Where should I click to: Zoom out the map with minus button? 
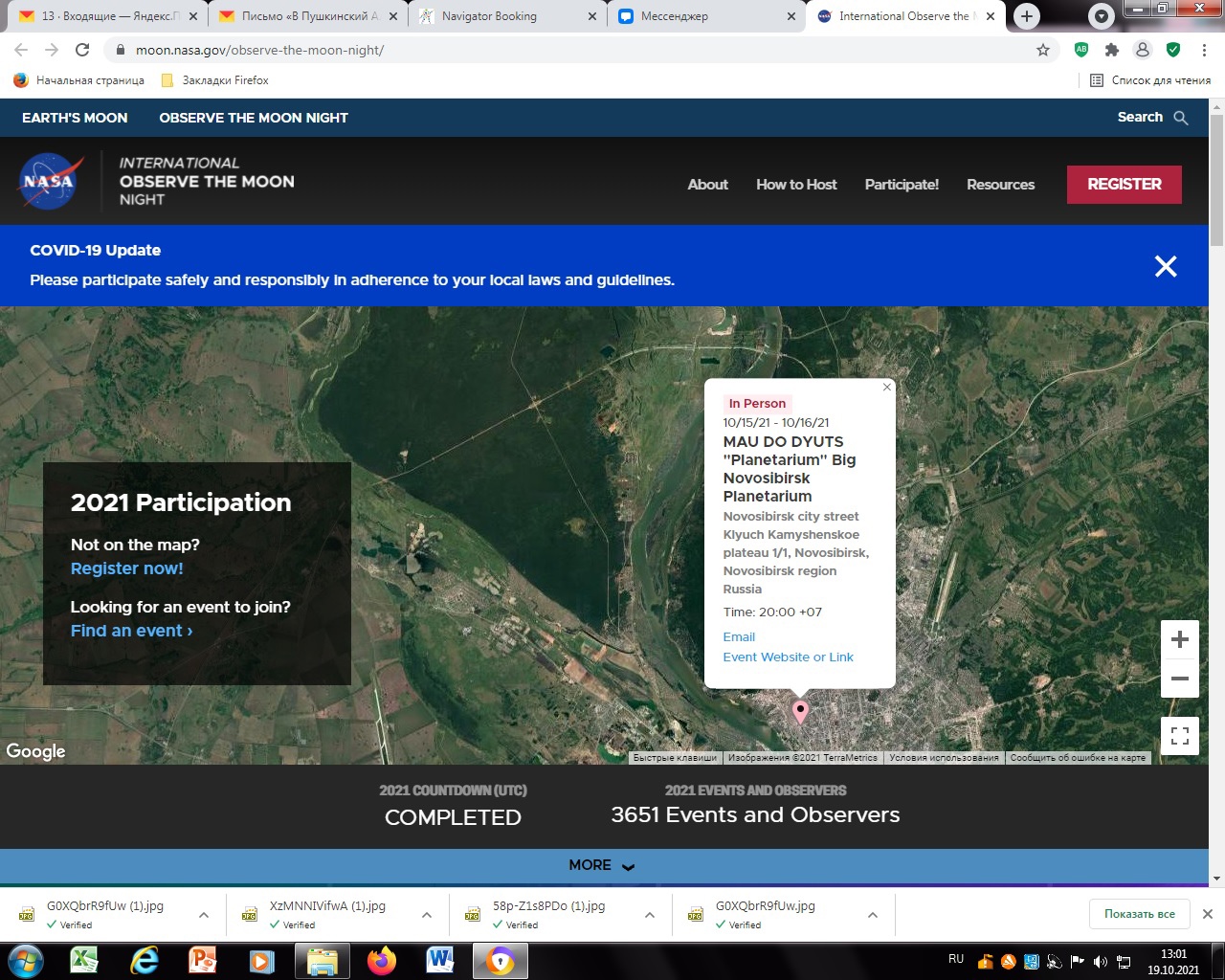click(x=1179, y=679)
